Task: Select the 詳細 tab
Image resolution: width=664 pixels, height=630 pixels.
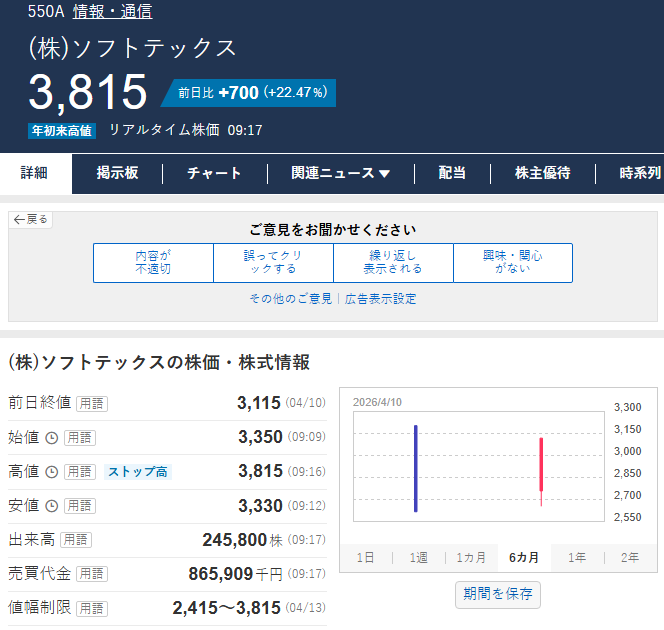Action: pos(34,173)
